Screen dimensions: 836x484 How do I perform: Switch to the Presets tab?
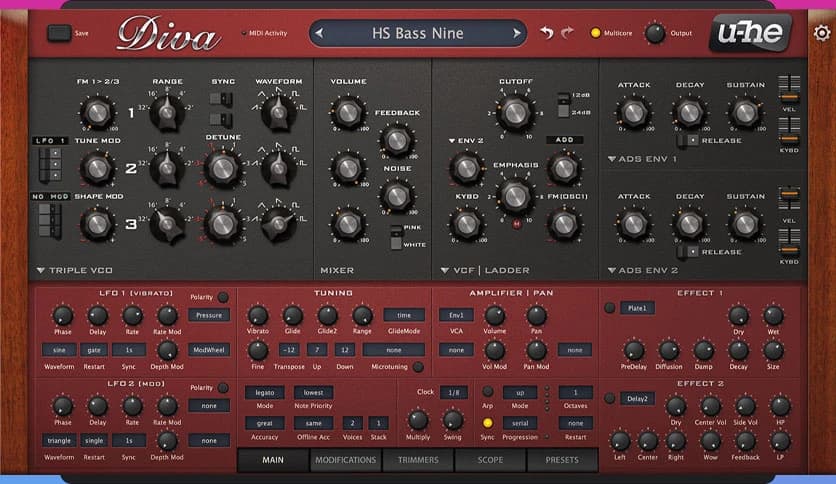[x=561, y=460]
